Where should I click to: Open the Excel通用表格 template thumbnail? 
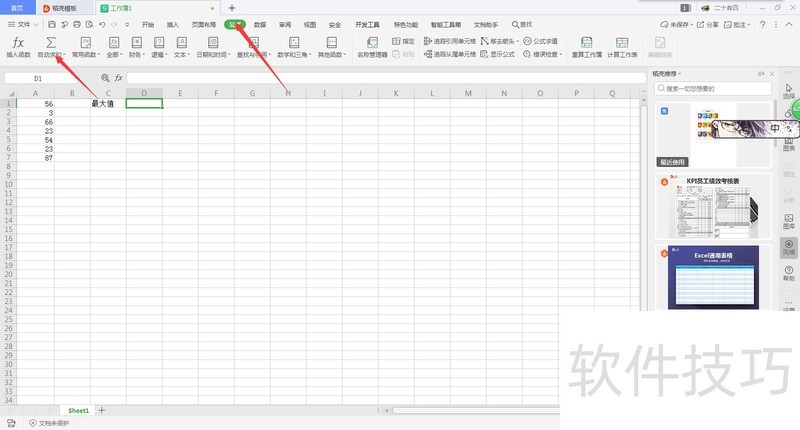tap(713, 277)
